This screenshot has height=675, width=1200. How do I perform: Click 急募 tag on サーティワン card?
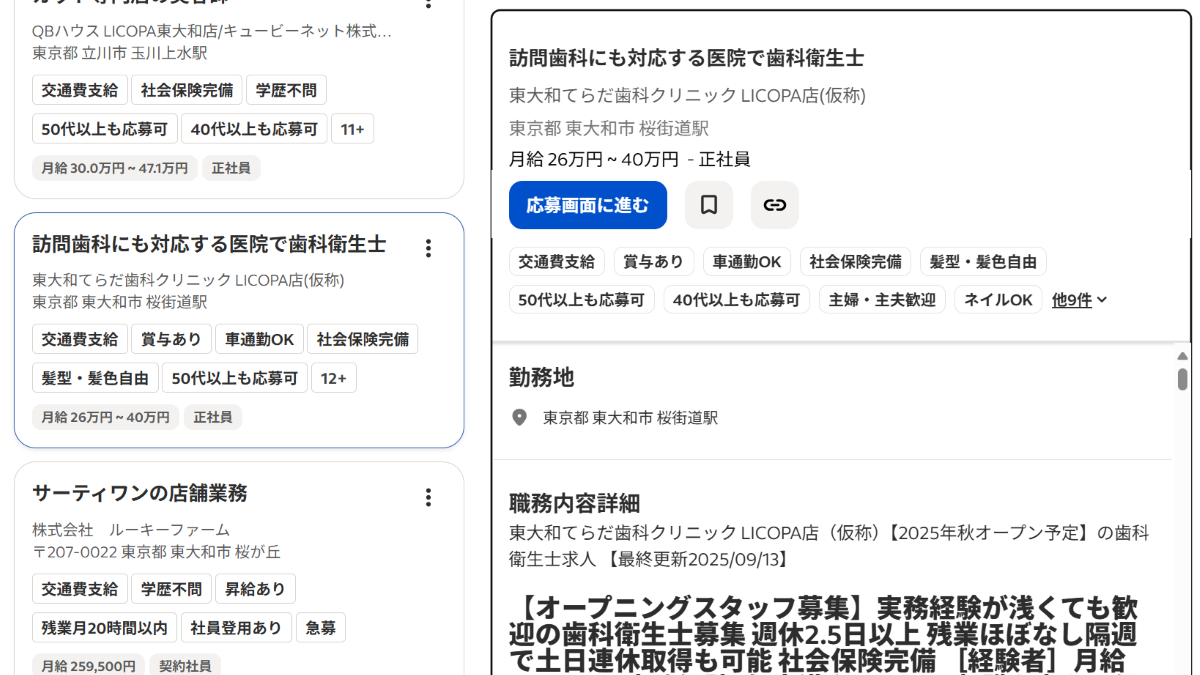[x=321, y=628]
